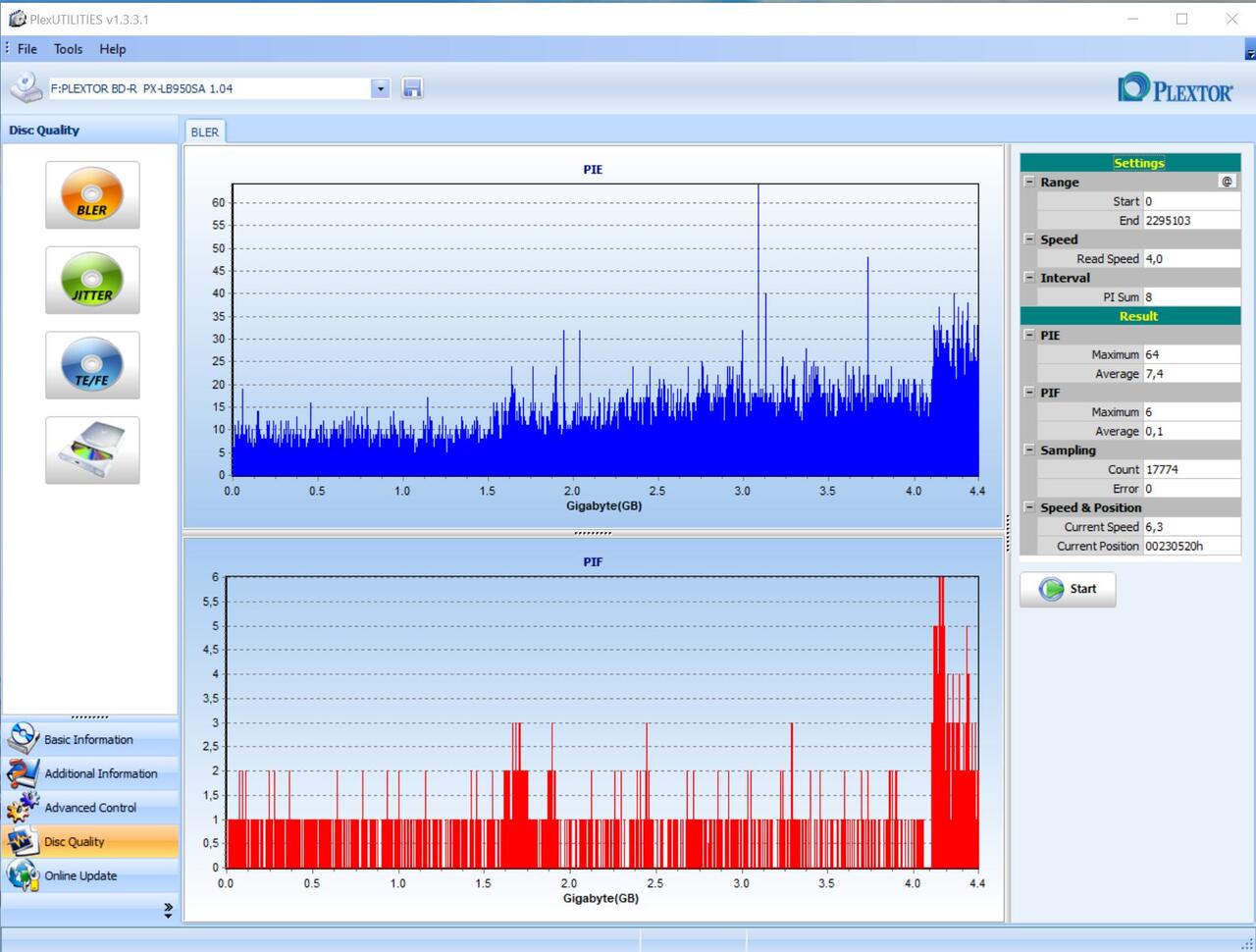Collapse the Sampling result group

(1029, 450)
